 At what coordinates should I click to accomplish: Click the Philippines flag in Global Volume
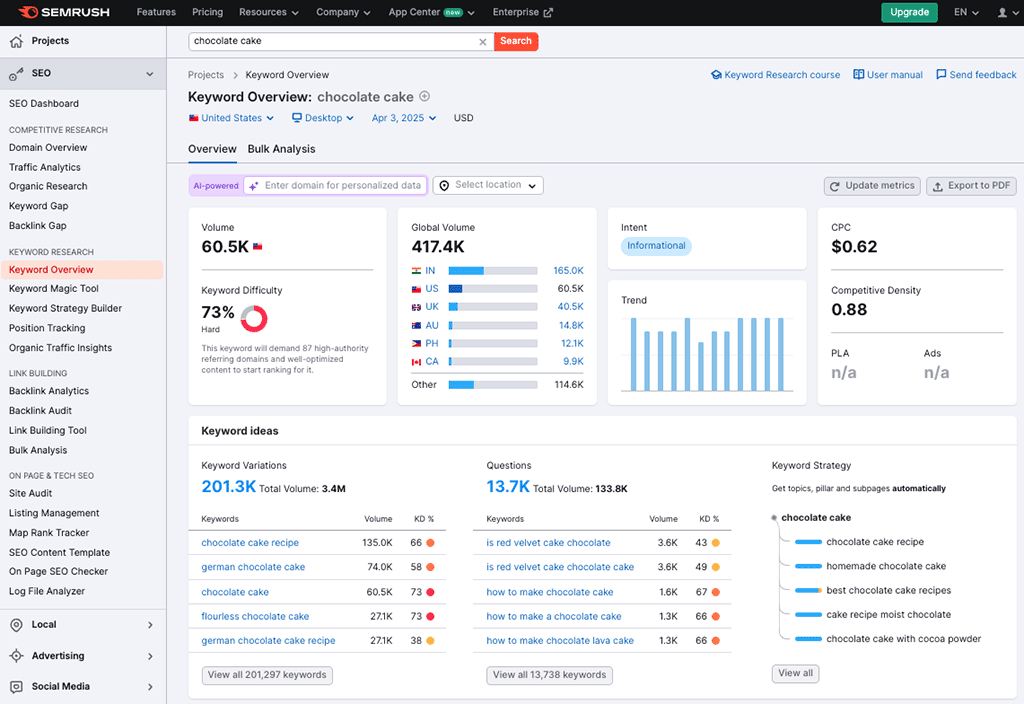pos(416,344)
